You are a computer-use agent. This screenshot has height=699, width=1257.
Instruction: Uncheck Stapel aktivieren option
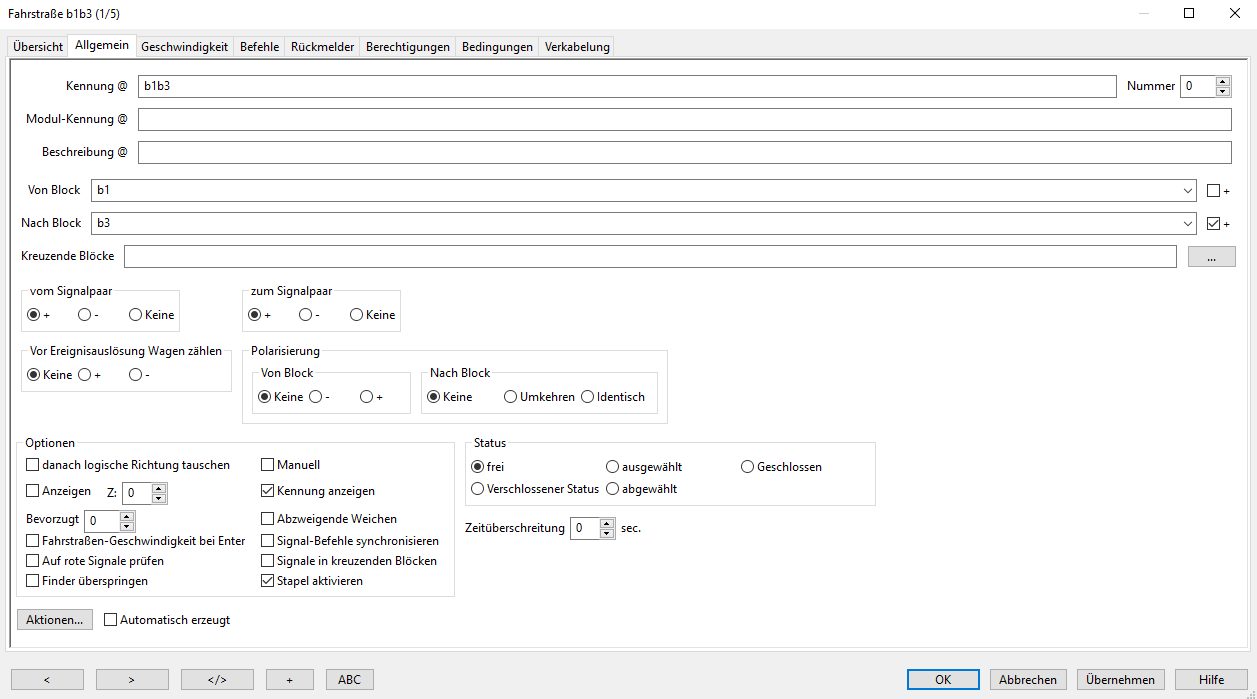click(x=268, y=581)
